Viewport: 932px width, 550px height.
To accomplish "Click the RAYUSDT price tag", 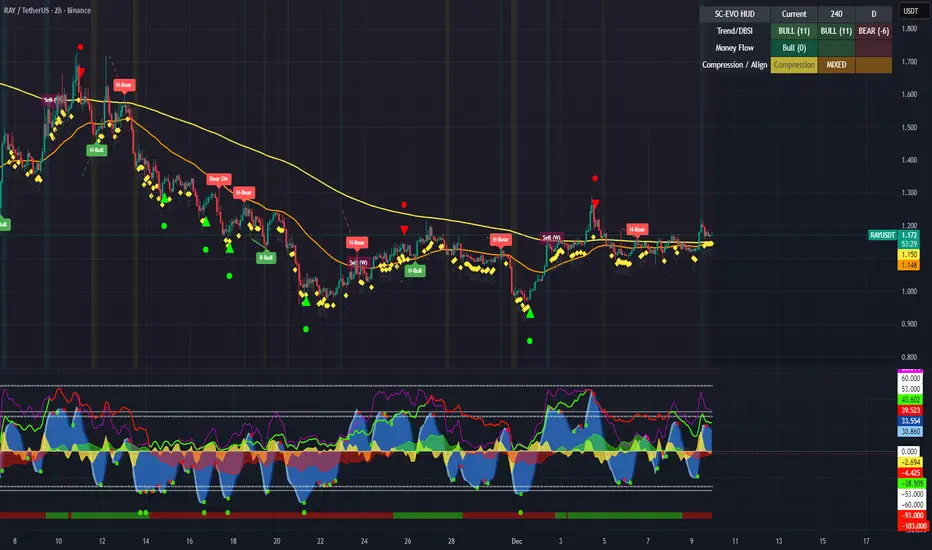I will (883, 235).
